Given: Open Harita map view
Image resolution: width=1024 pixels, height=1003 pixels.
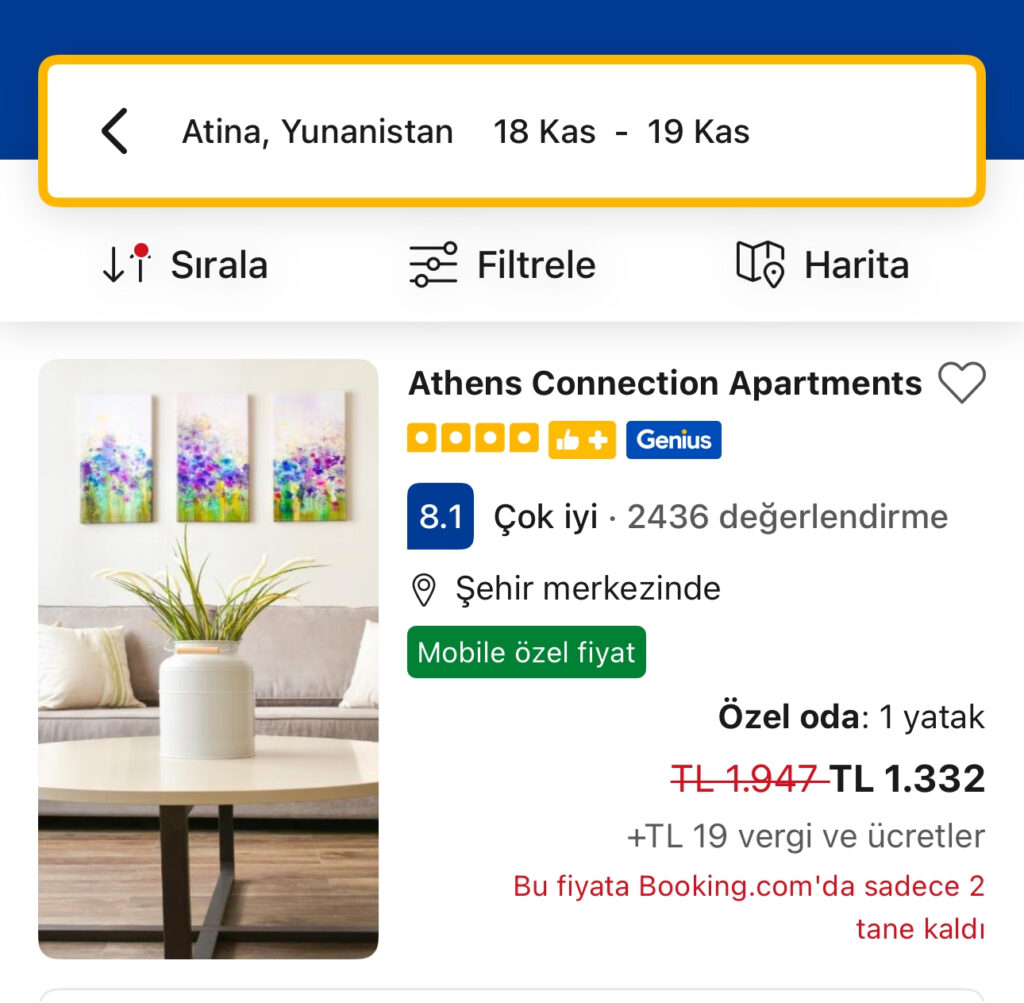Looking at the screenshot, I should click(822, 264).
